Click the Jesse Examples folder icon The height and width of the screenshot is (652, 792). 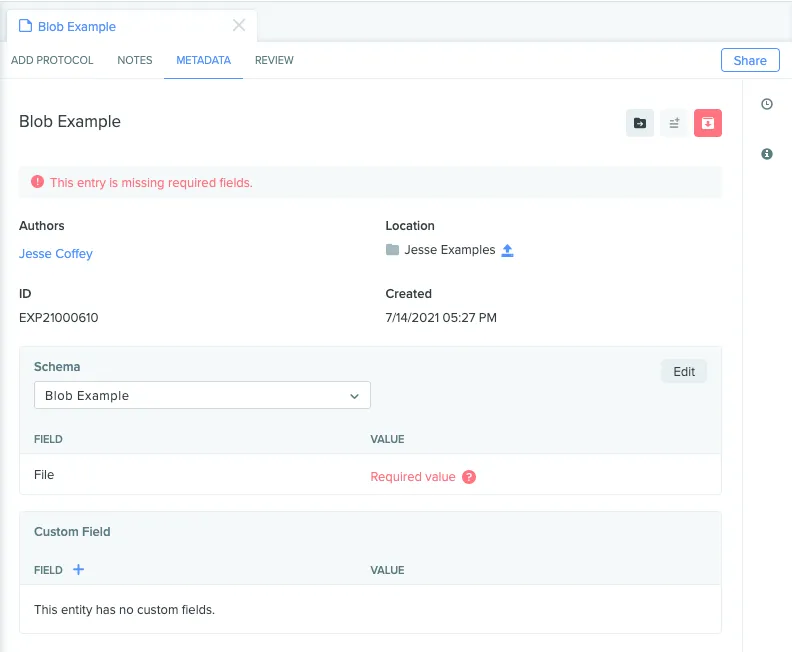(392, 250)
